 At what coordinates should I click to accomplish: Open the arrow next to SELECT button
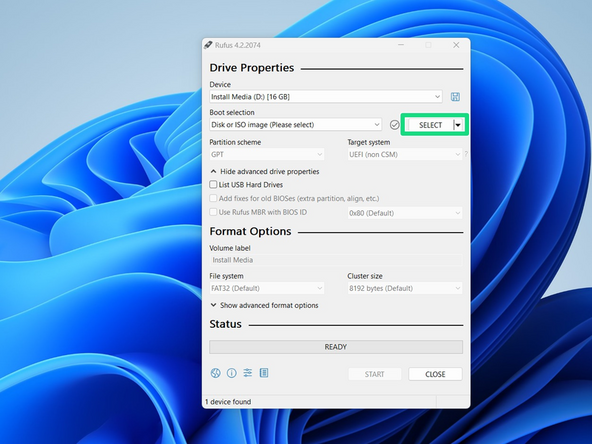click(x=458, y=125)
